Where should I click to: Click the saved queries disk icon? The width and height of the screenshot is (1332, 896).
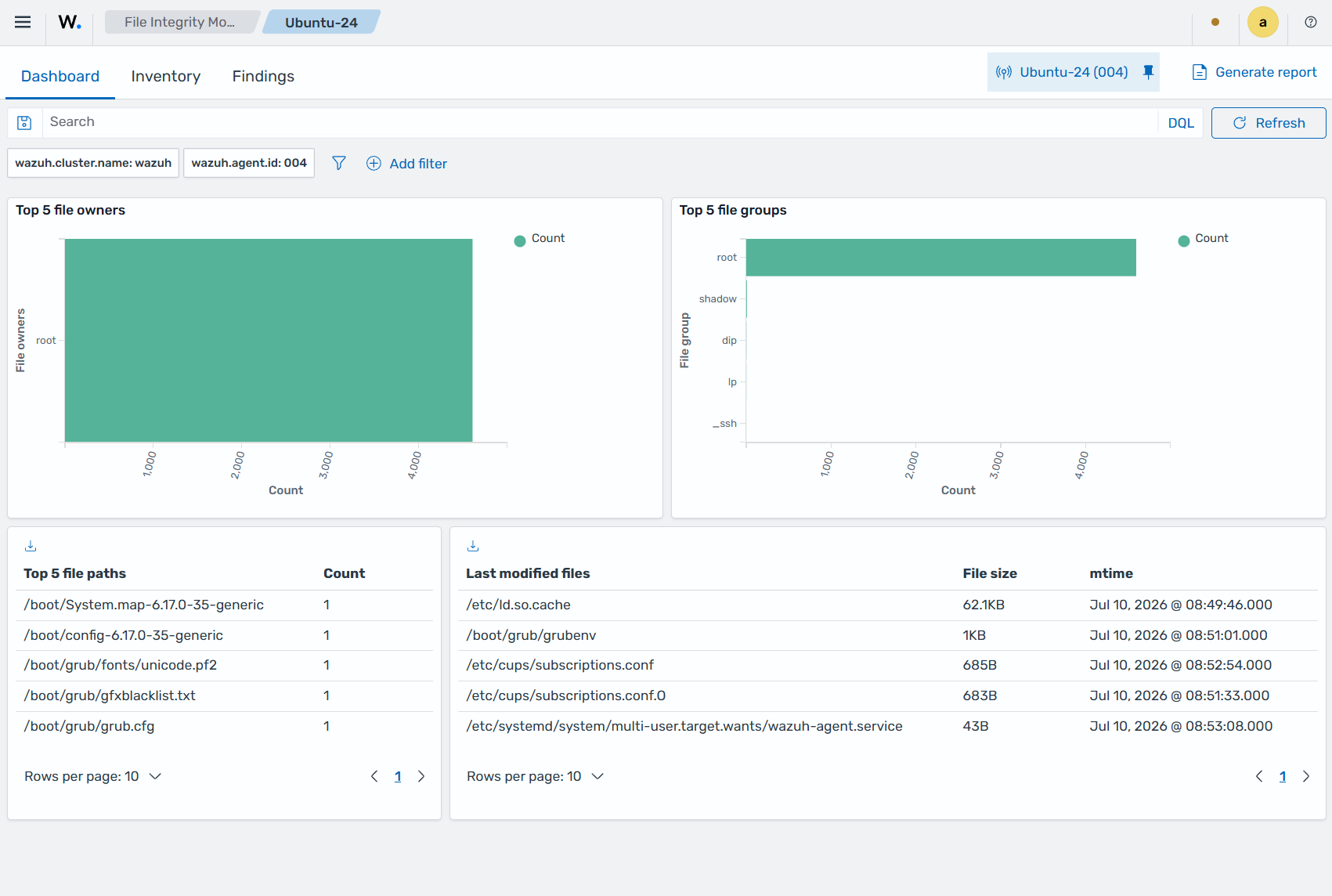tap(24, 122)
